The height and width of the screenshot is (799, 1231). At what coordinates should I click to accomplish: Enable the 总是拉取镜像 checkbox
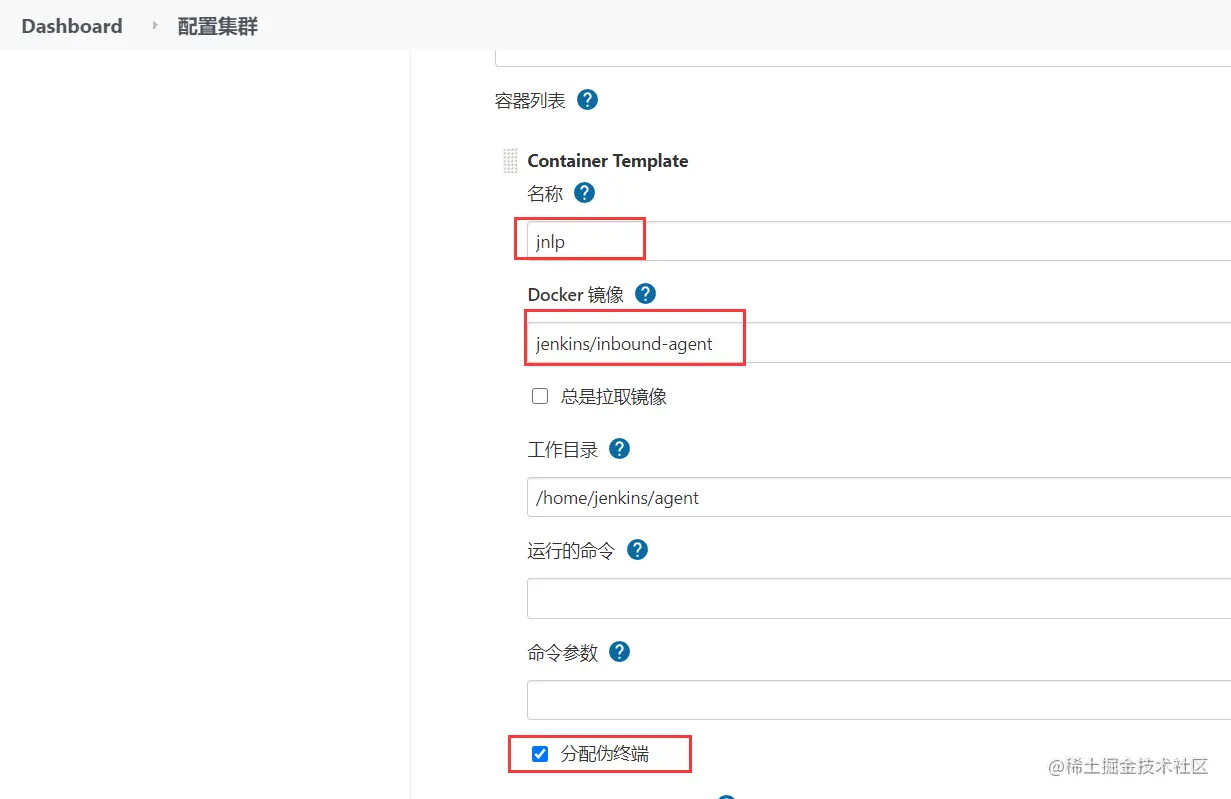pyautogui.click(x=540, y=396)
